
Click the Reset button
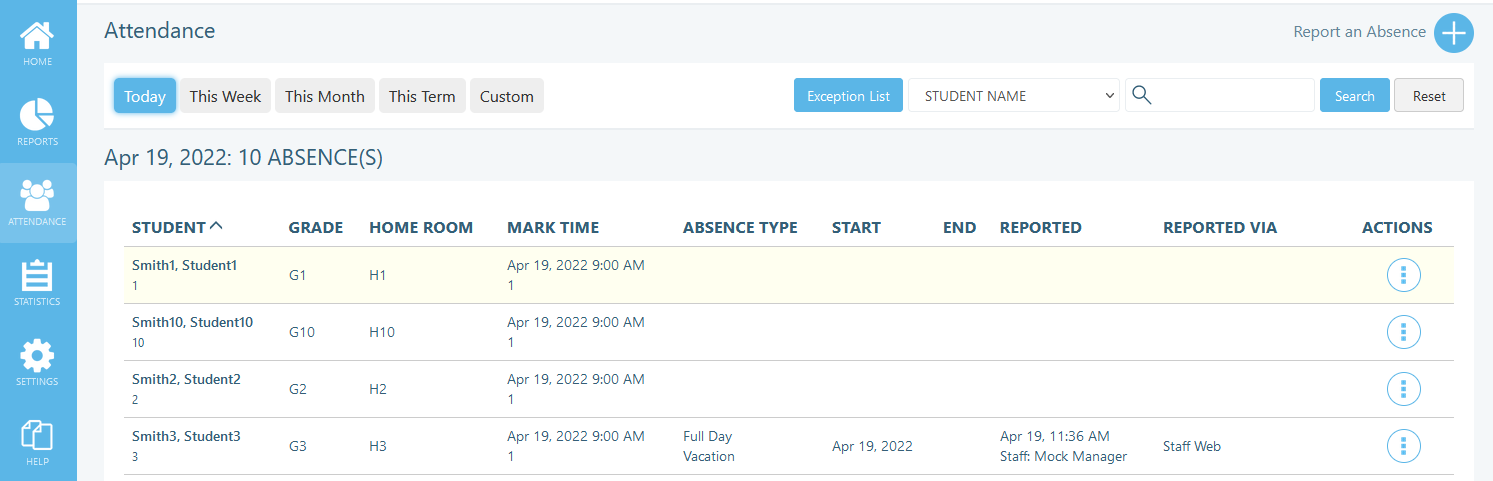click(1428, 96)
